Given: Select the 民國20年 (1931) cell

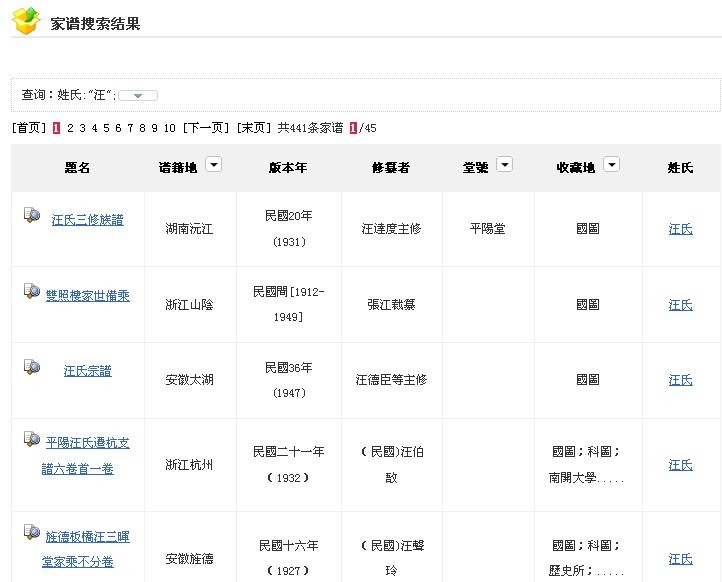Looking at the screenshot, I should click(289, 229).
